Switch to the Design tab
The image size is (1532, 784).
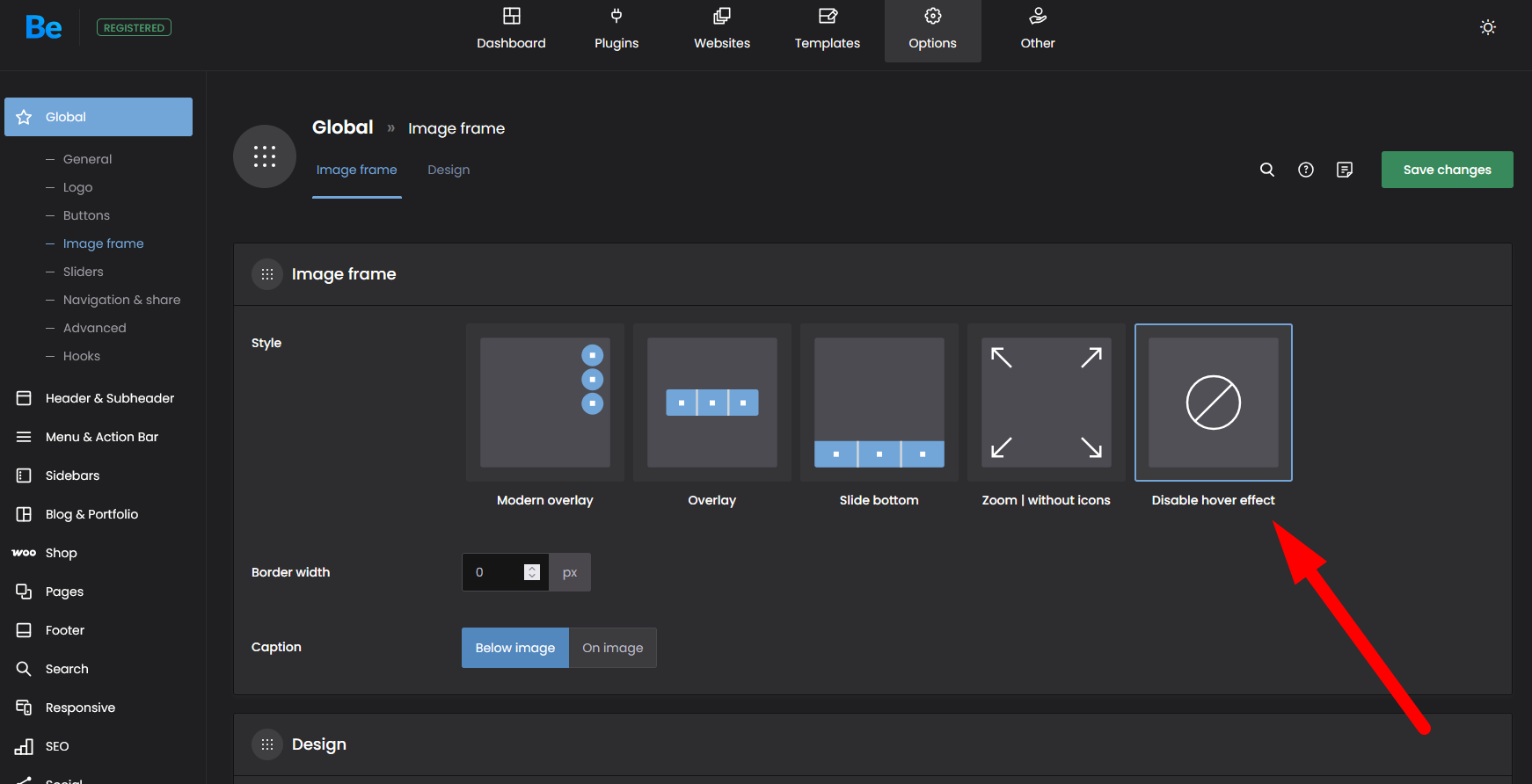point(449,170)
